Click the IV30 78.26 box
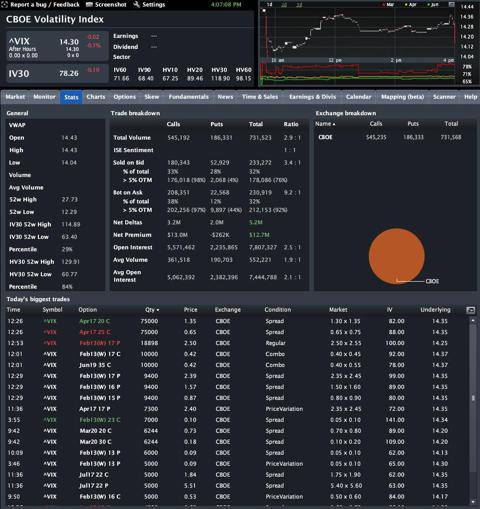 point(57,73)
